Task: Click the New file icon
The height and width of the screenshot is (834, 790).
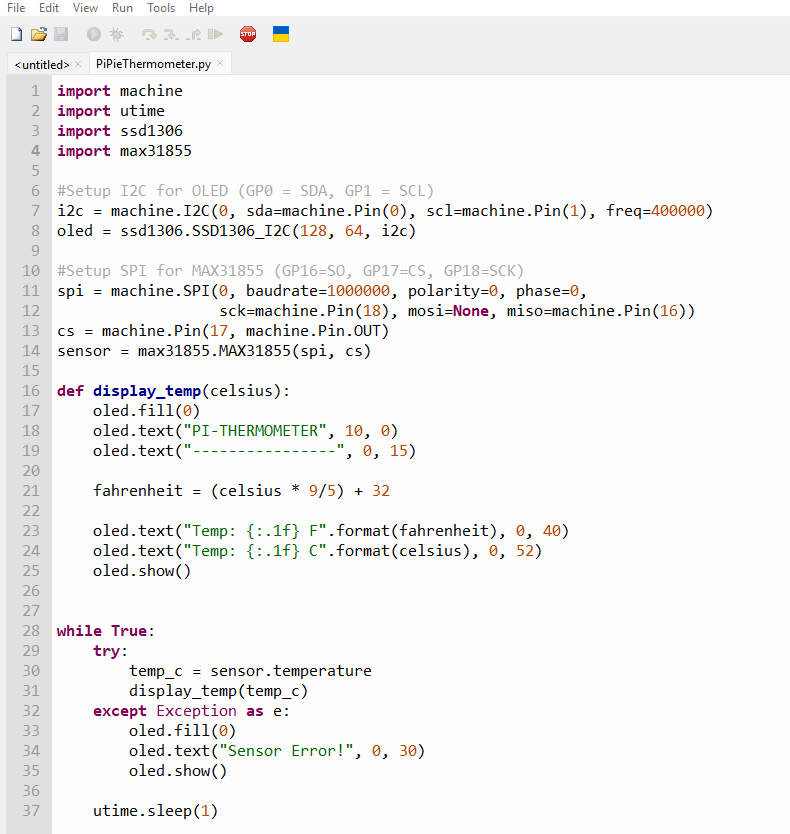Action: pyautogui.click(x=16, y=35)
